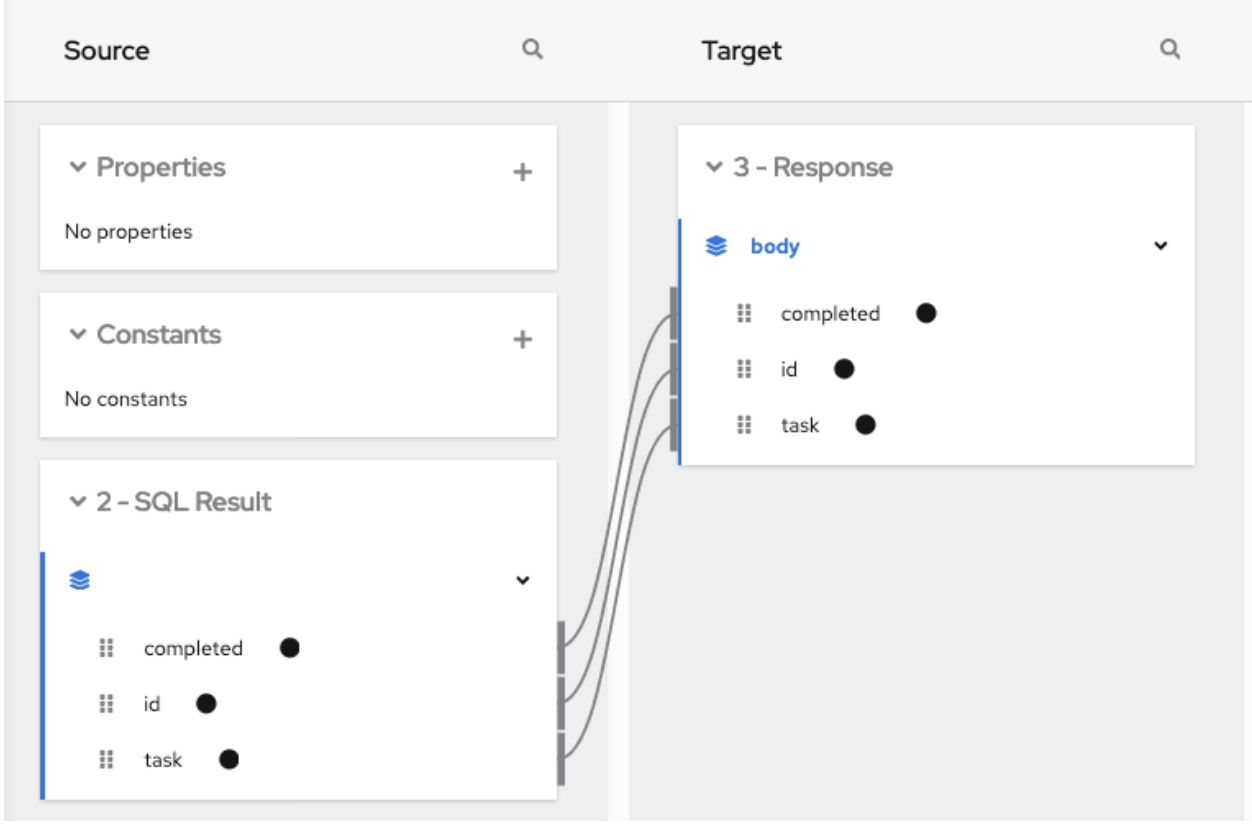Select the target id field

(789, 369)
